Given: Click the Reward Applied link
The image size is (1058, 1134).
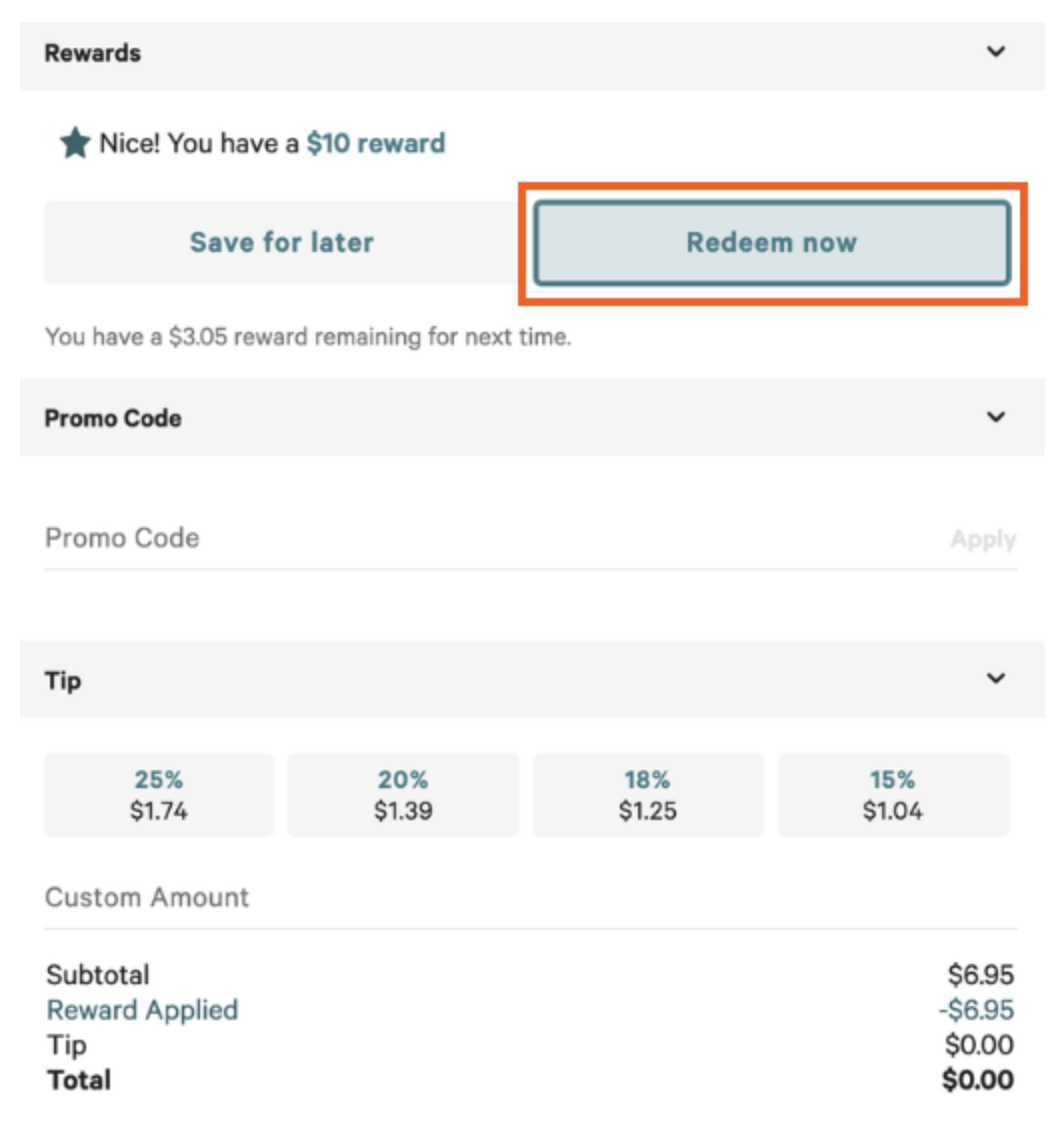Looking at the screenshot, I should click(x=141, y=1010).
